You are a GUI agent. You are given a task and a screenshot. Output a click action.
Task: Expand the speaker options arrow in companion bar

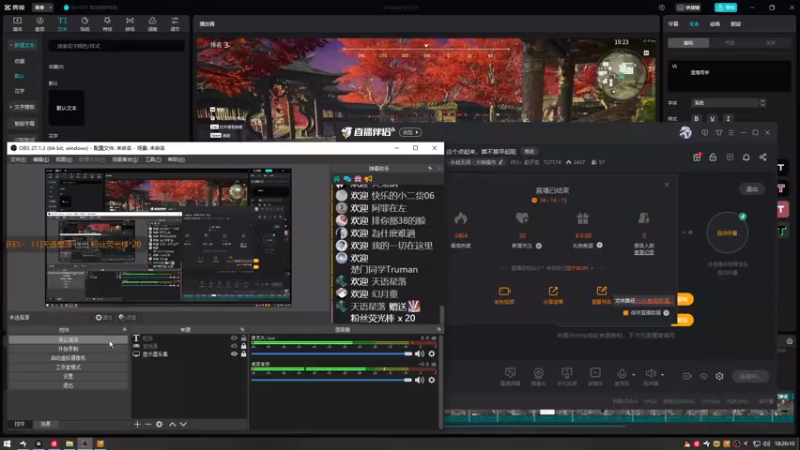tap(662, 374)
